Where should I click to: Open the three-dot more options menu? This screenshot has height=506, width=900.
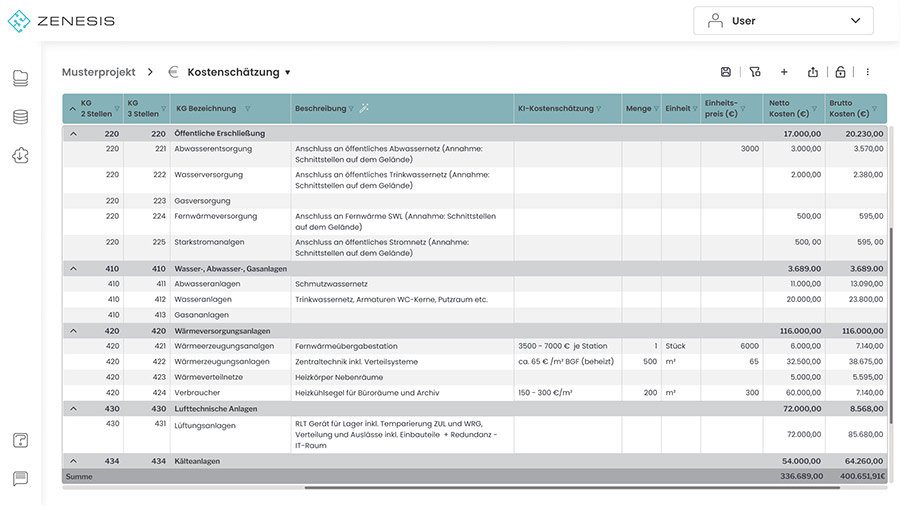click(x=868, y=72)
